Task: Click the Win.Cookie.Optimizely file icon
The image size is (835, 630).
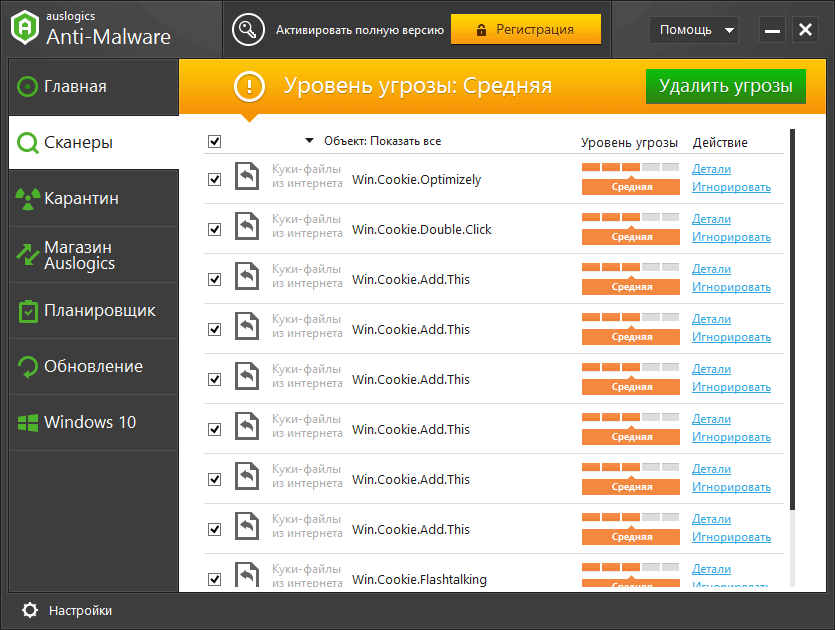Action: tap(247, 176)
